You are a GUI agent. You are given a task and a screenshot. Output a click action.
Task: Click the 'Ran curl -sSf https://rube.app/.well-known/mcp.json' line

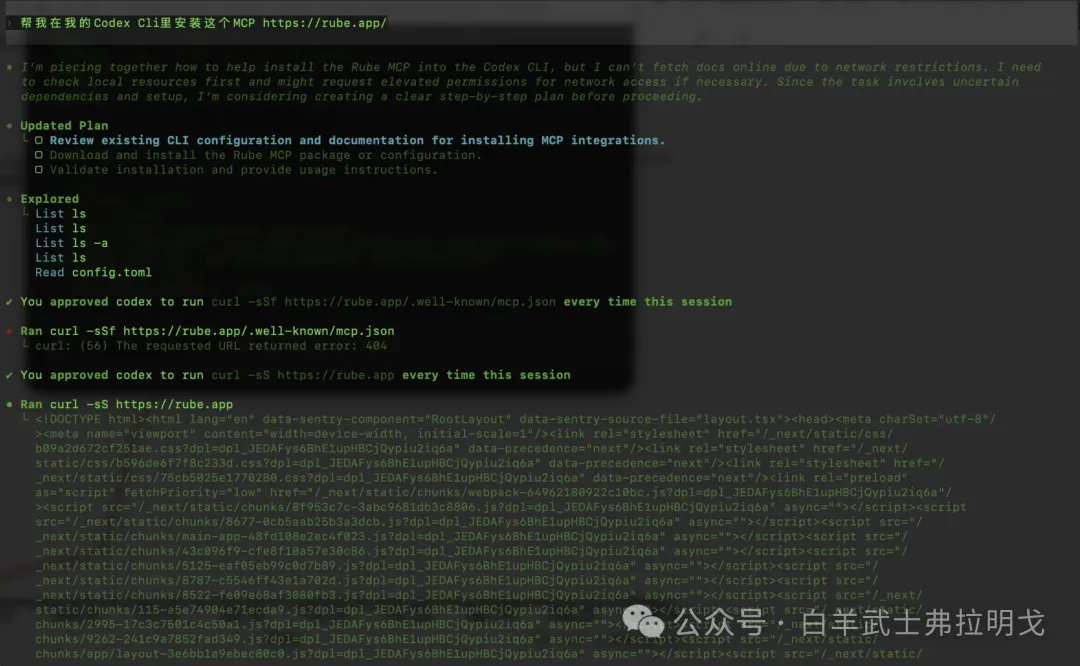207,331
